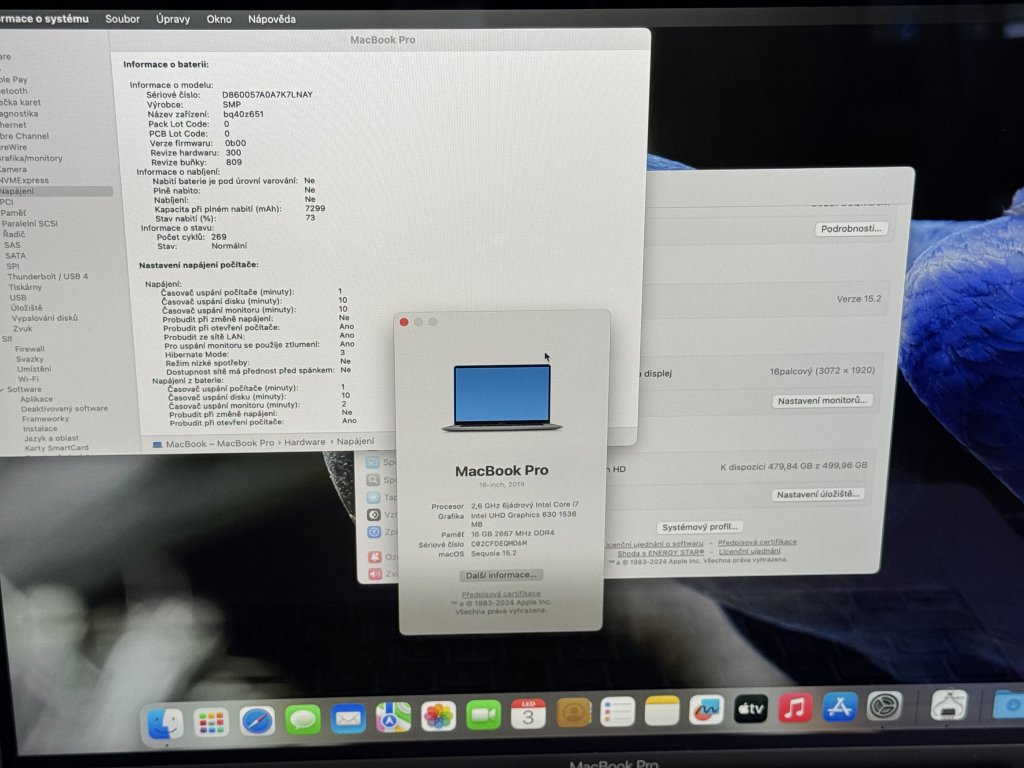Screen dimensions: 1024x768
Task: Open the blue accessibility icon in the System Settings sidebar
Action: 374,532
